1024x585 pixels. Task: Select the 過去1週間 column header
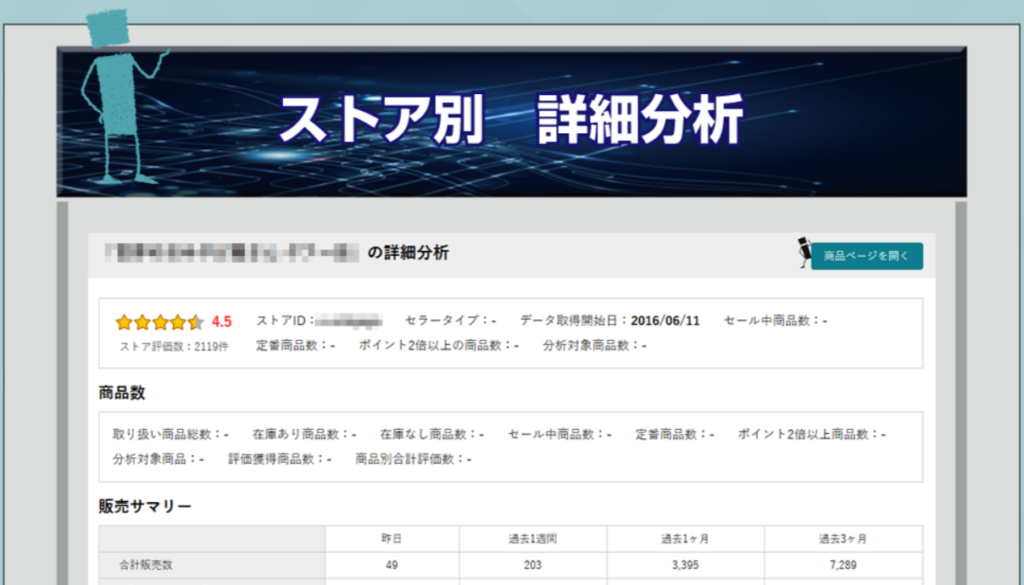click(x=532, y=539)
